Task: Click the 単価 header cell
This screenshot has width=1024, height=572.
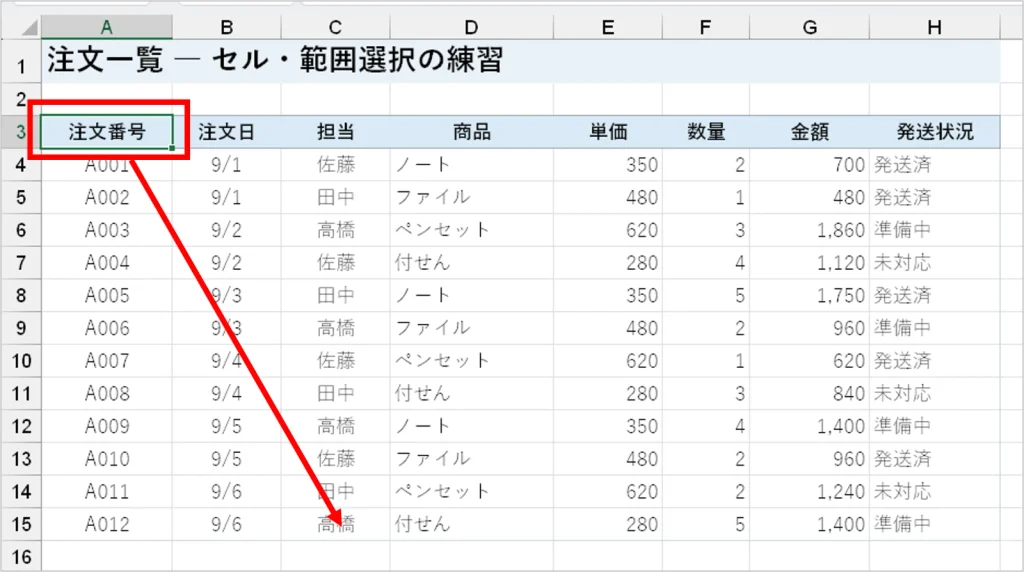Action: tap(608, 132)
